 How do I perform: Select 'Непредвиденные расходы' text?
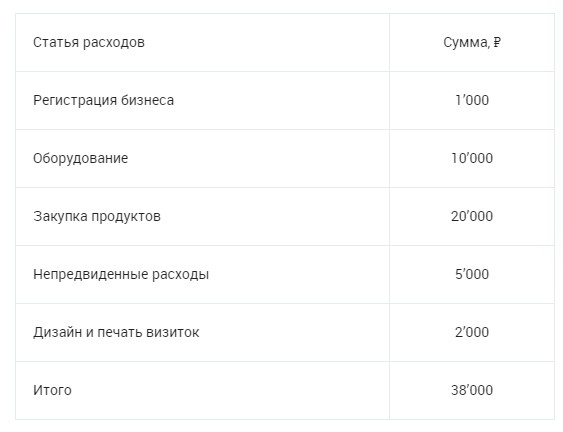click(x=121, y=274)
